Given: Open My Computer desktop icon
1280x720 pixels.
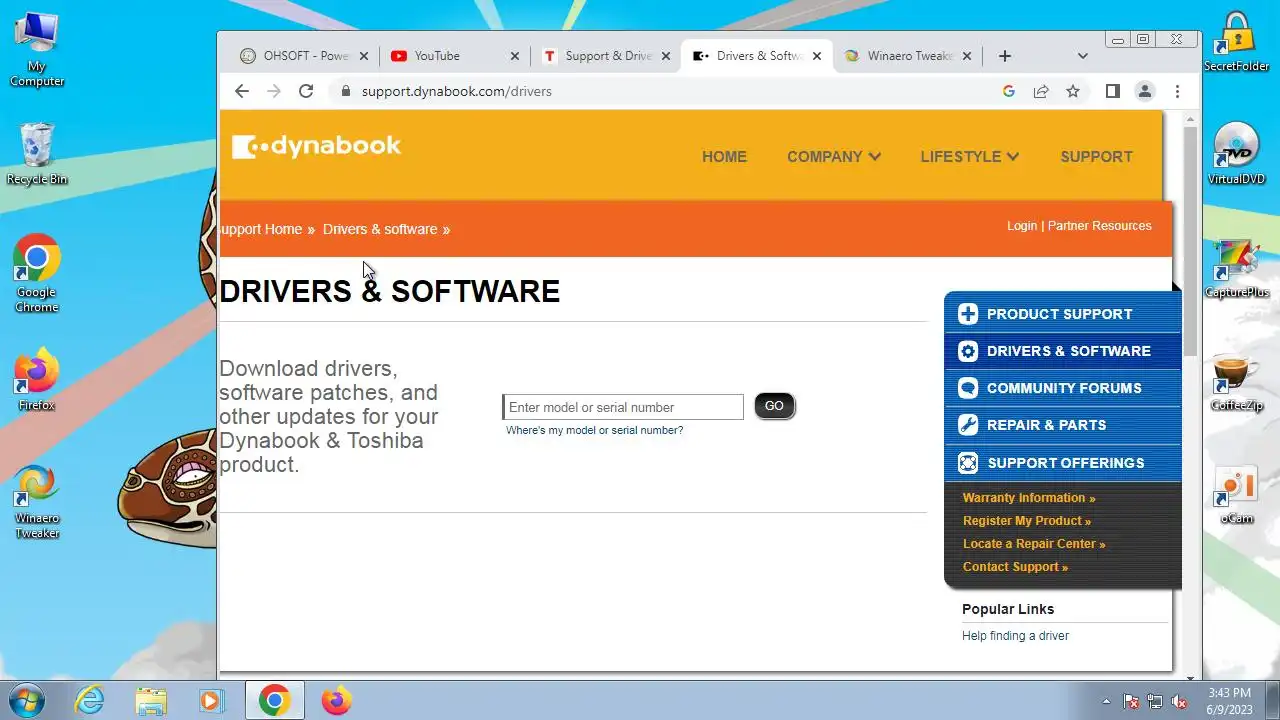Looking at the screenshot, I should click(37, 48).
